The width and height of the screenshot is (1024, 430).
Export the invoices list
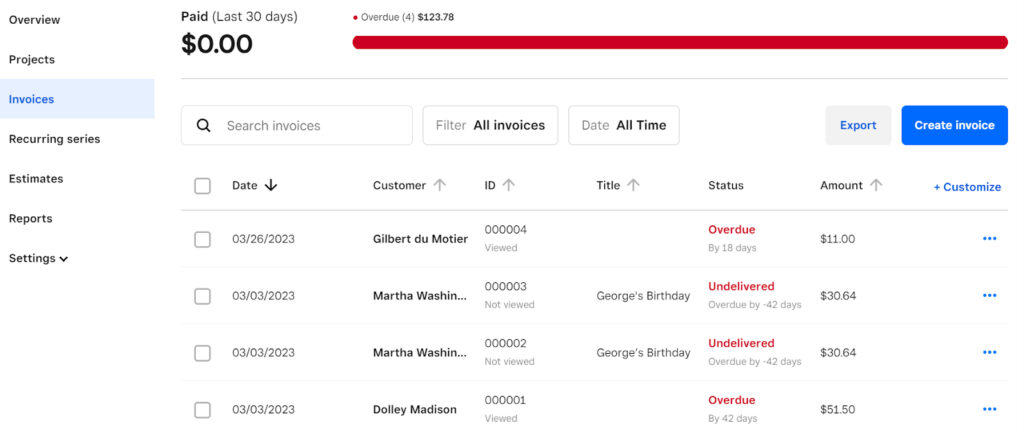click(x=857, y=126)
